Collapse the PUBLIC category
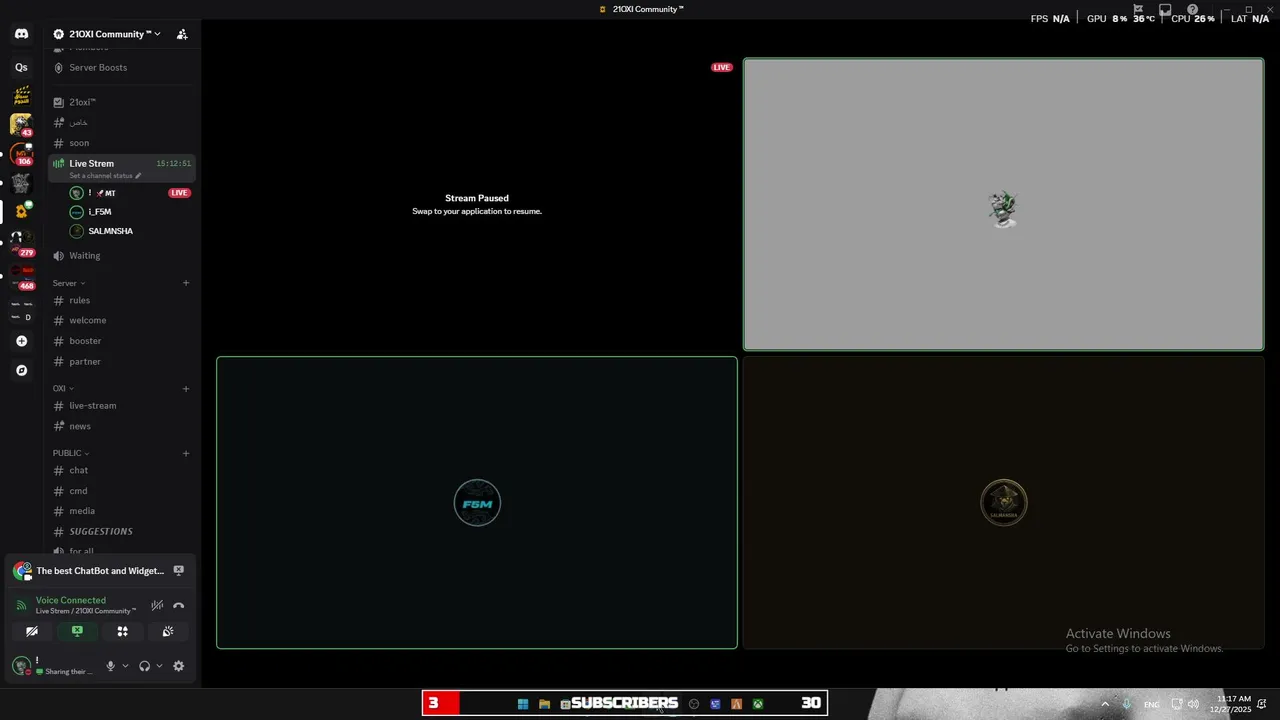 [x=71, y=453]
